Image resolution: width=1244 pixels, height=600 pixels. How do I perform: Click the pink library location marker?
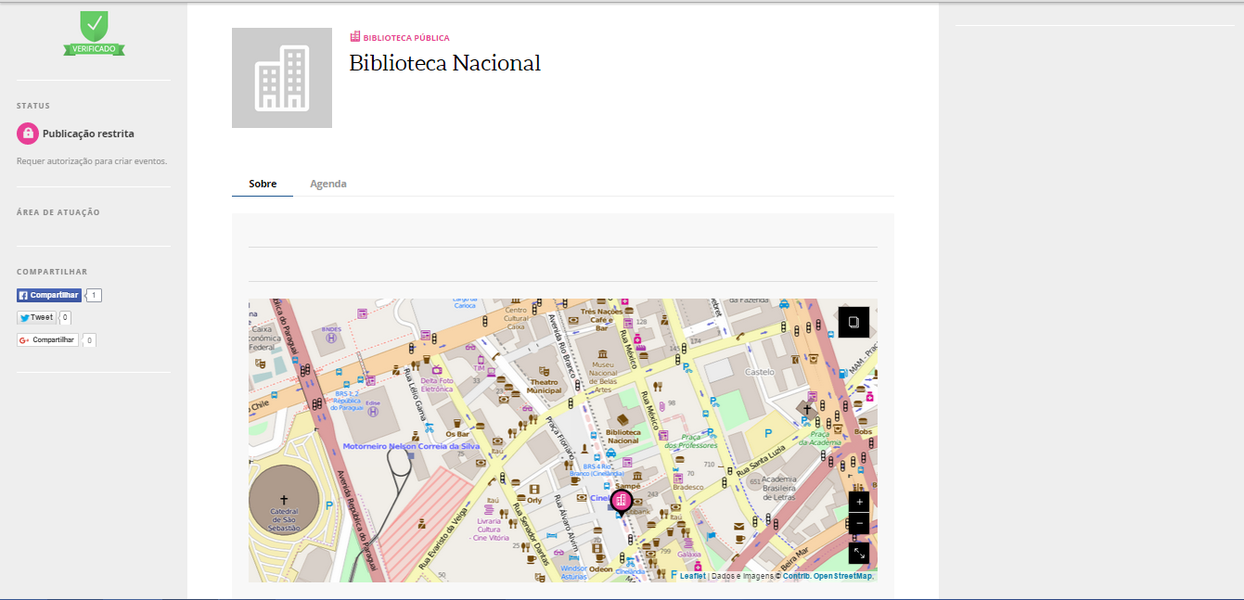[621, 500]
